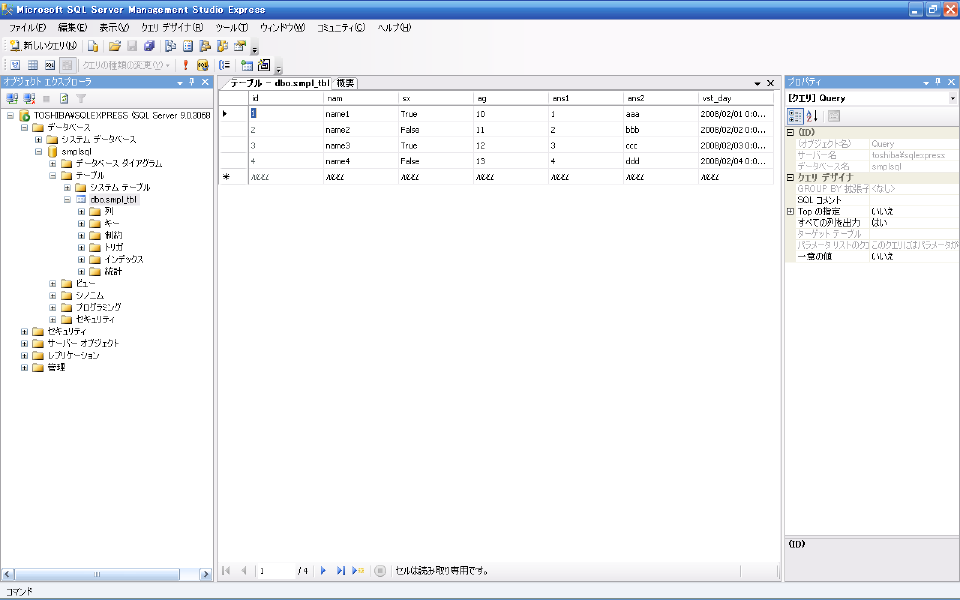Expand the システム データベース node
Viewport: 960px width, 600px height.
tap(39, 140)
